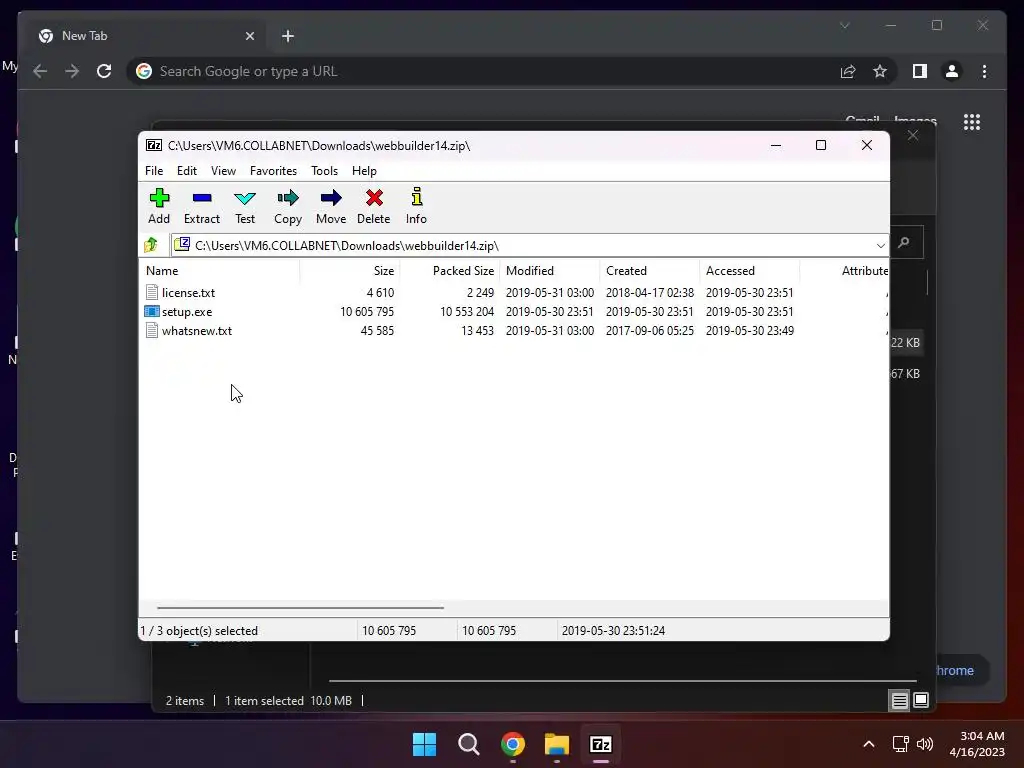Click the horizontal scrollbar in 7-Zip
This screenshot has height=768, width=1024.
click(x=300, y=607)
